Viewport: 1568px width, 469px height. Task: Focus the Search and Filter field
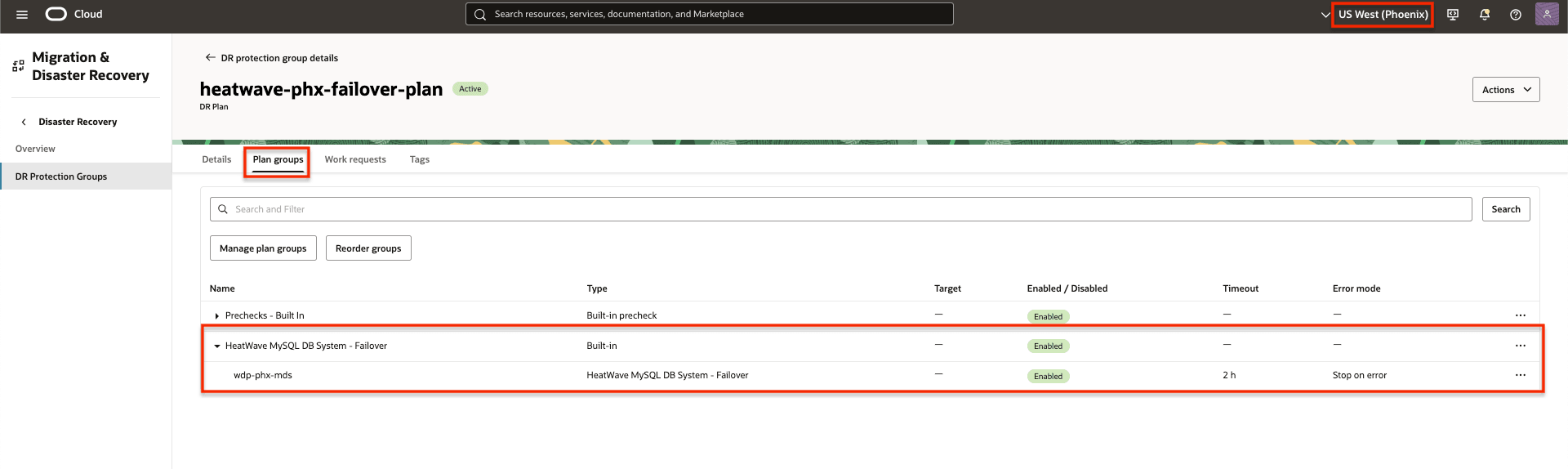(840, 209)
